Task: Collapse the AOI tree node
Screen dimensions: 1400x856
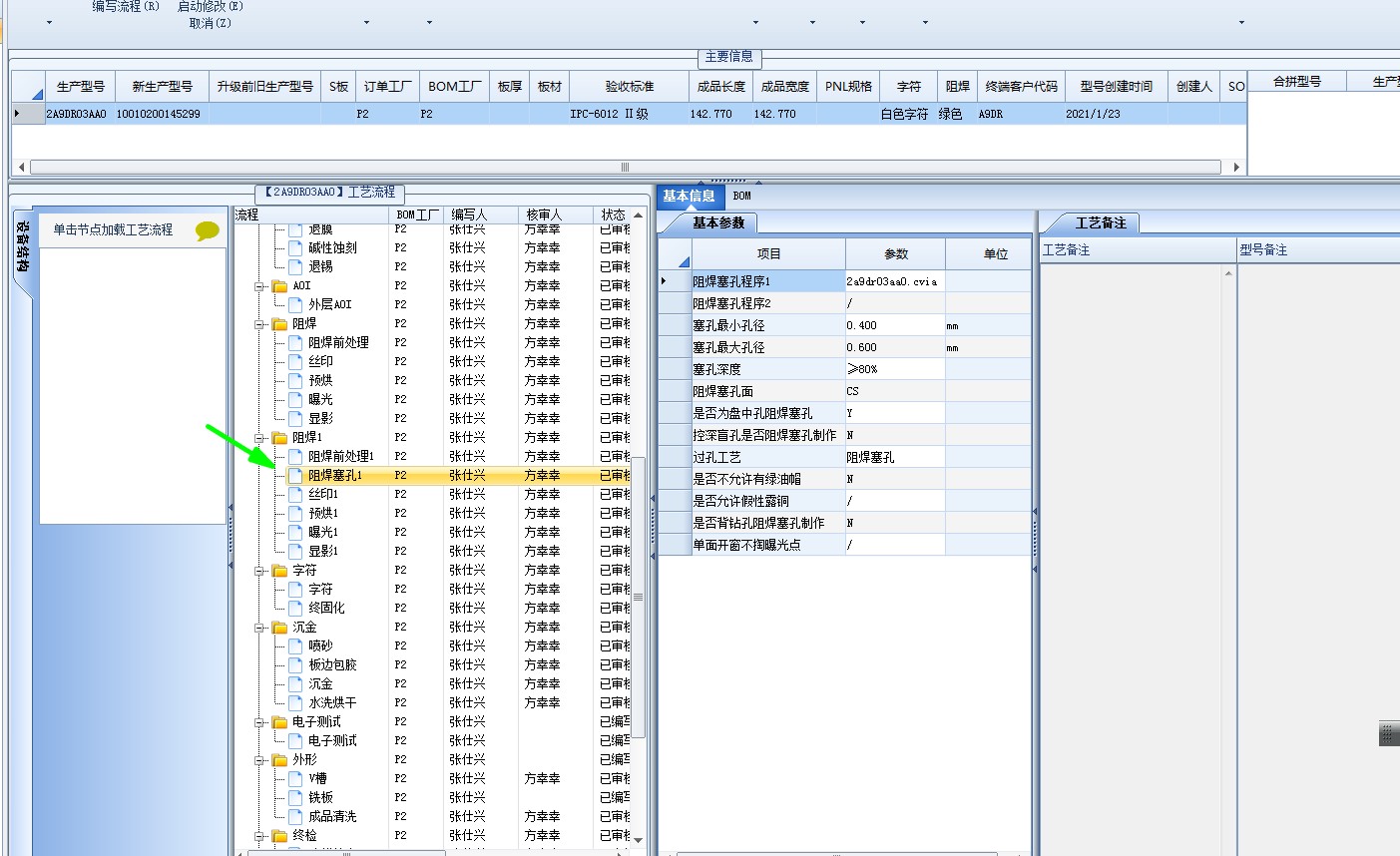Action: [260, 286]
